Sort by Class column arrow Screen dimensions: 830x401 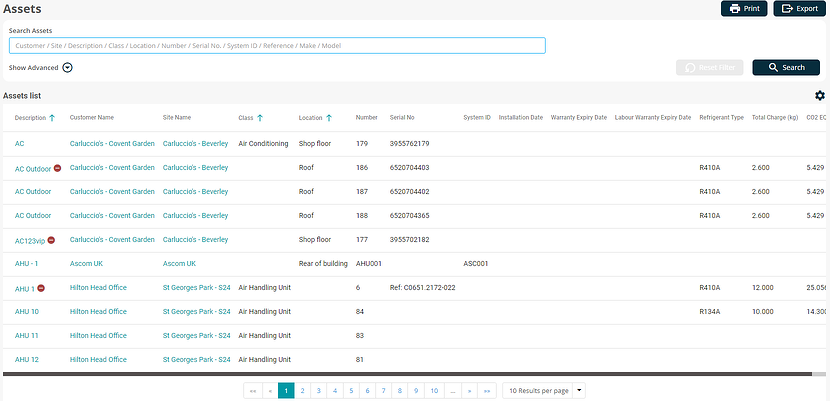260,118
